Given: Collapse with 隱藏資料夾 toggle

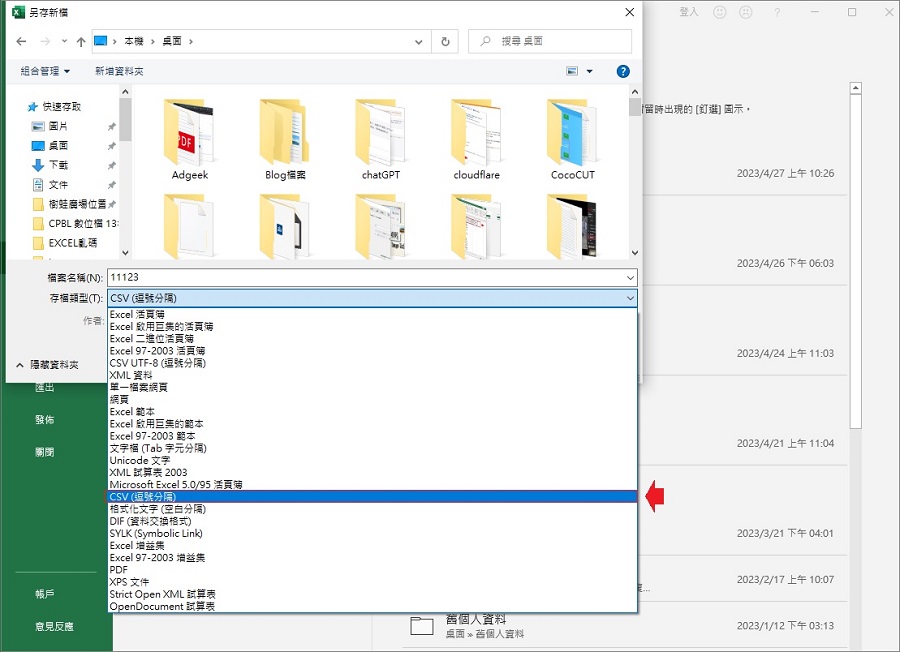Looking at the screenshot, I should point(47,365).
